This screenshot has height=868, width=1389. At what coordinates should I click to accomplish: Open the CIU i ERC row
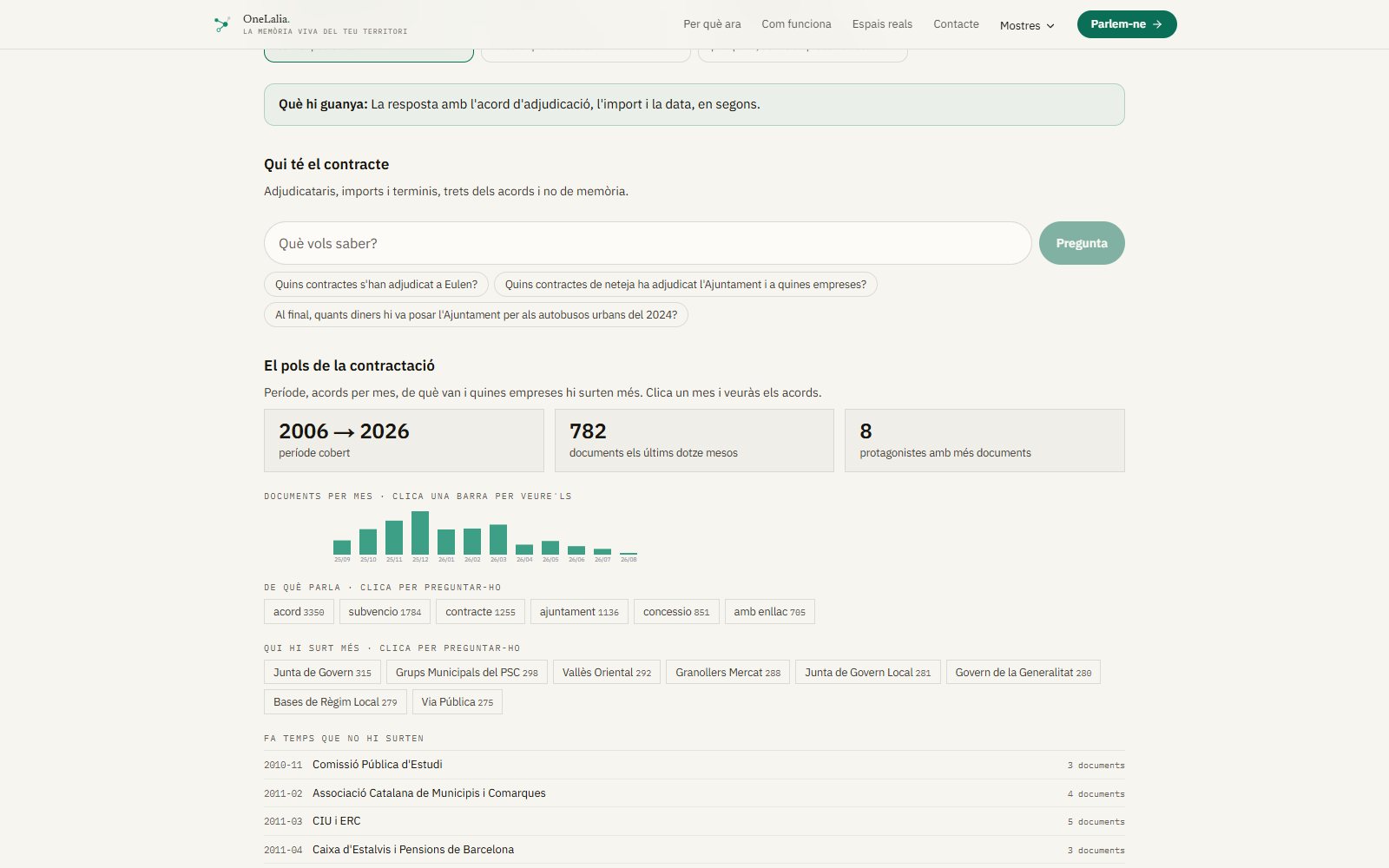pos(694,821)
